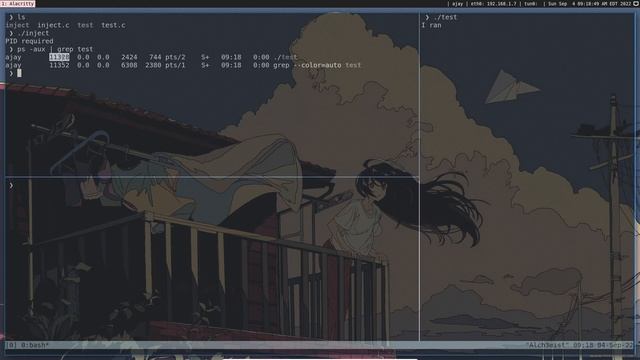Click the date and time in the top bar
The height and width of the screenshot is (360, 640).
[589, 4]
